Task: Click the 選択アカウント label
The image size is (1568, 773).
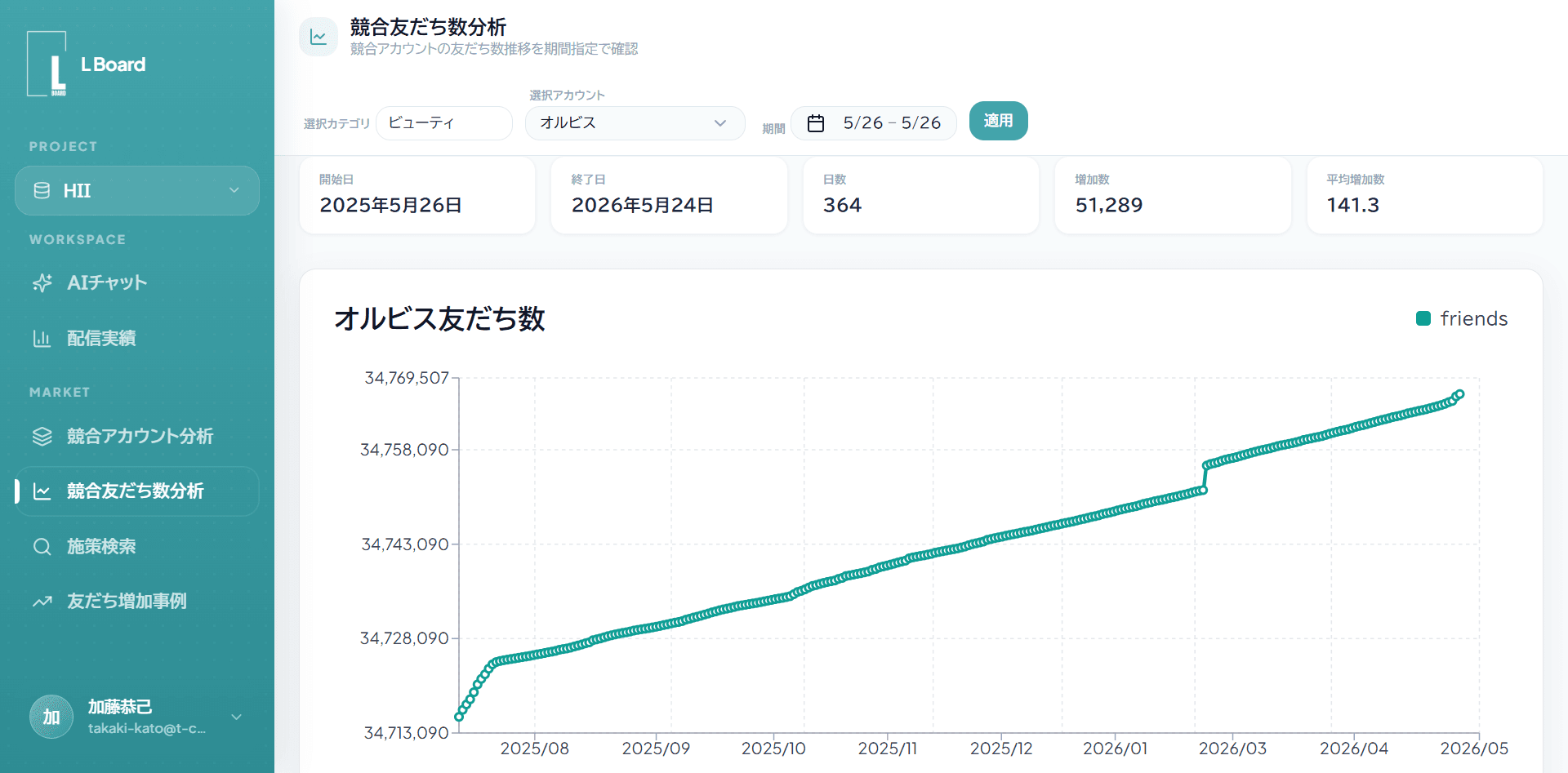Action: 567,95
